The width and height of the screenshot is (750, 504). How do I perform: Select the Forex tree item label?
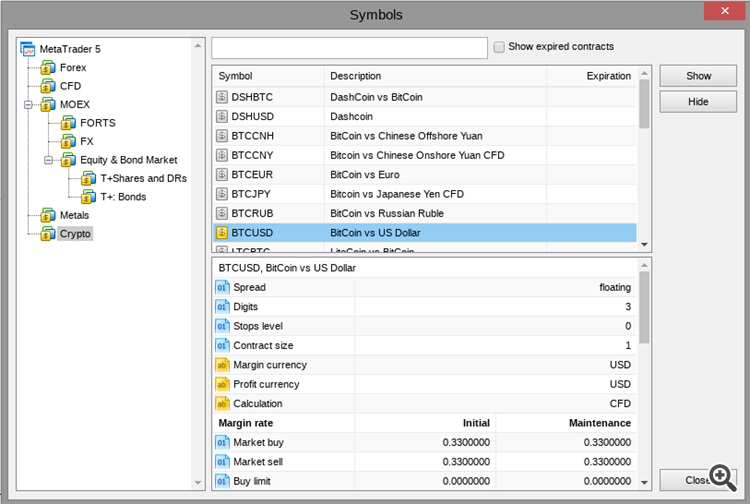pos(73,68)
